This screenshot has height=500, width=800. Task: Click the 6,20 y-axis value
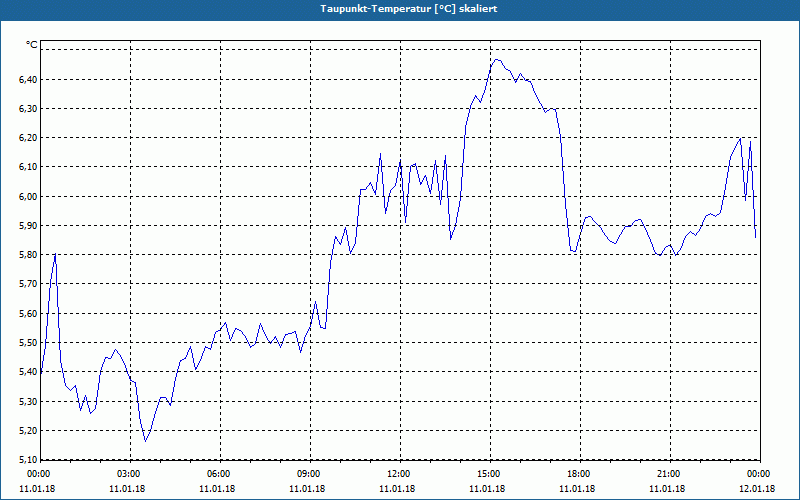point(29,138)
